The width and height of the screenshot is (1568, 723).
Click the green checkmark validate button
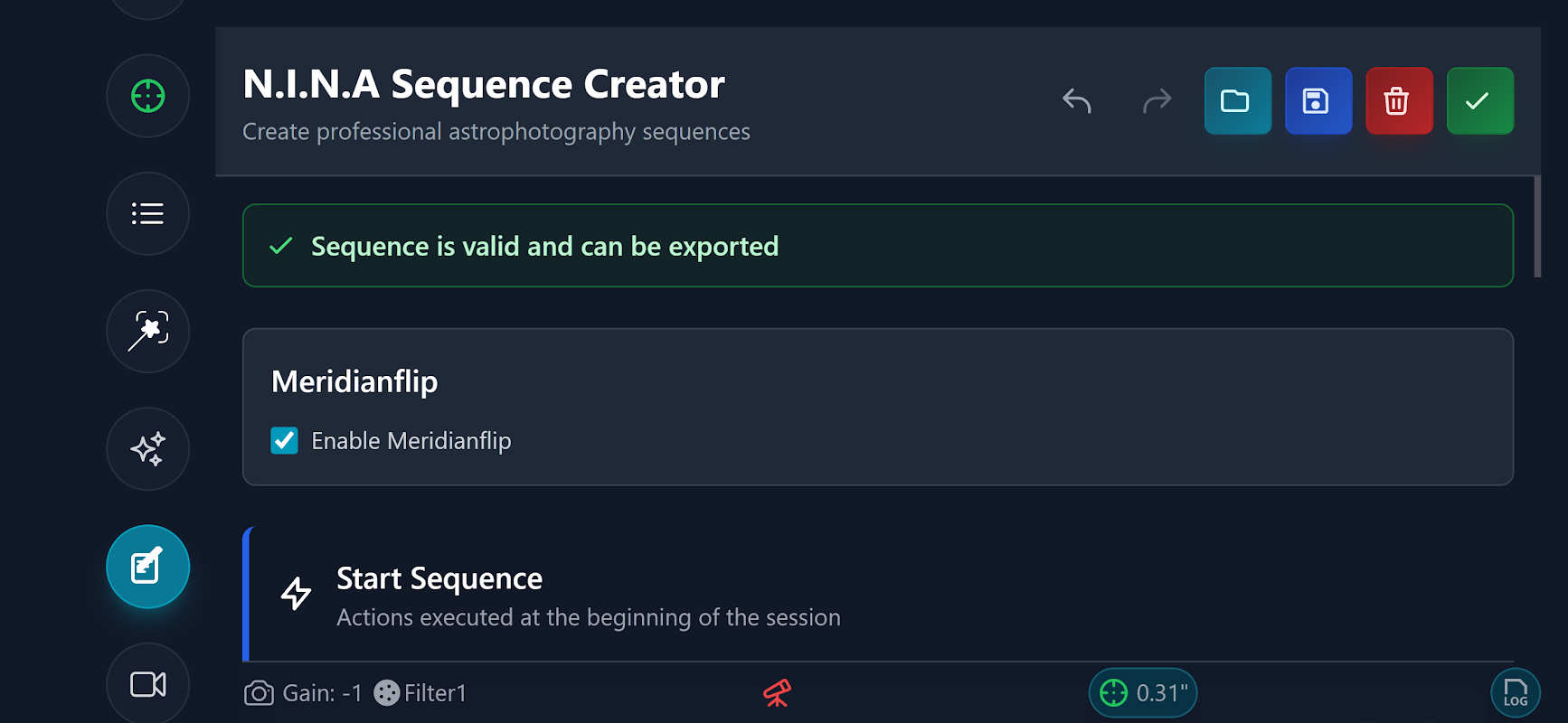(1479, 101)
